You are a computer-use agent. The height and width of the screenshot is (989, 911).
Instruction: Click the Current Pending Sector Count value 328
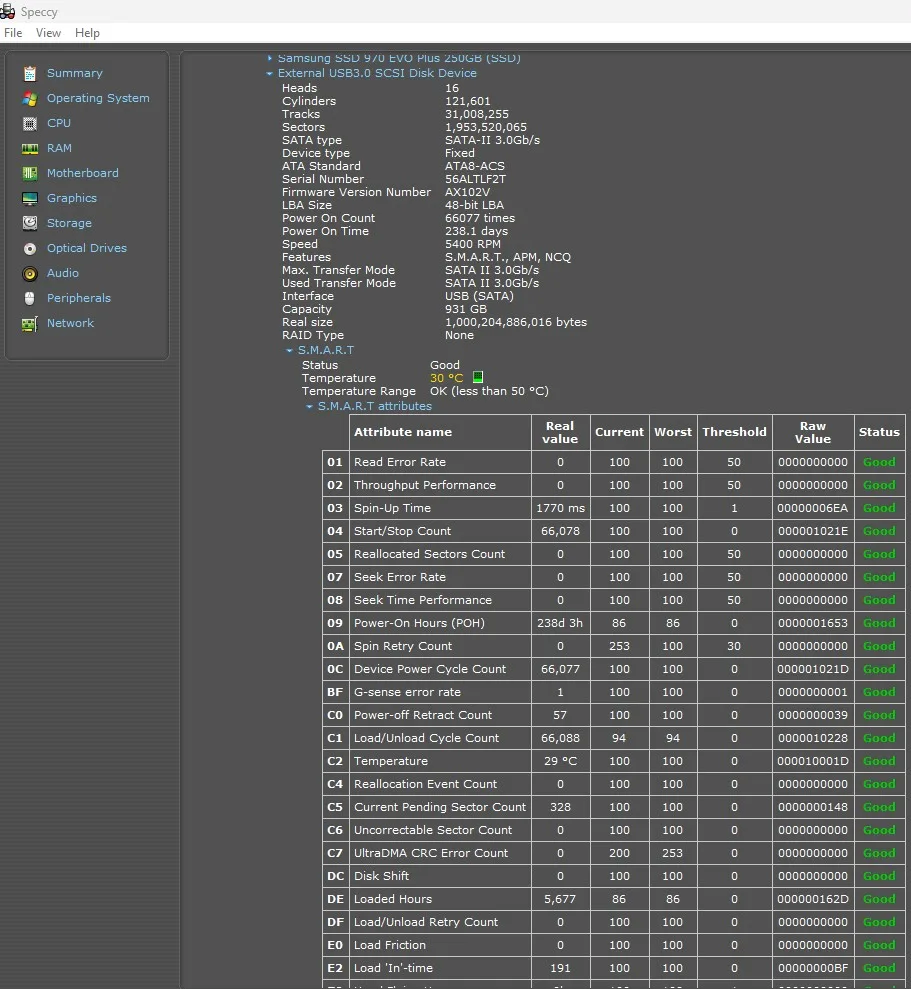coord(560,807)
